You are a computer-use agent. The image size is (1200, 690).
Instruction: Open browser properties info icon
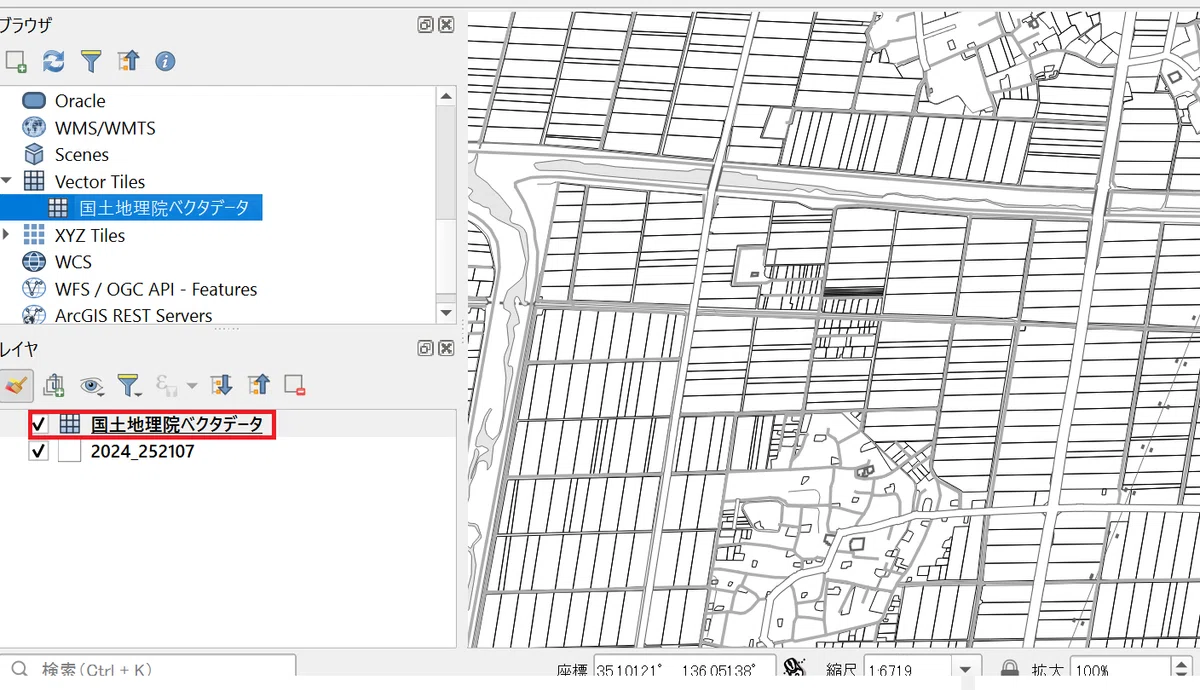[165, 62]
